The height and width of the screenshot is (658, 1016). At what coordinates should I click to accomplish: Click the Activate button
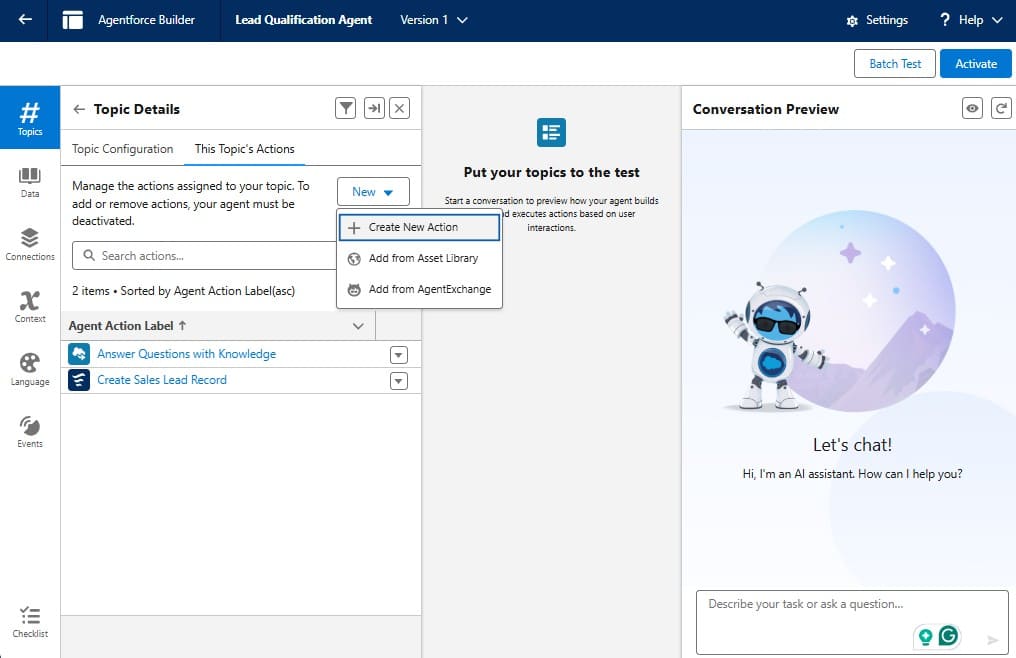pyautogui.click(x=975, y=63)
